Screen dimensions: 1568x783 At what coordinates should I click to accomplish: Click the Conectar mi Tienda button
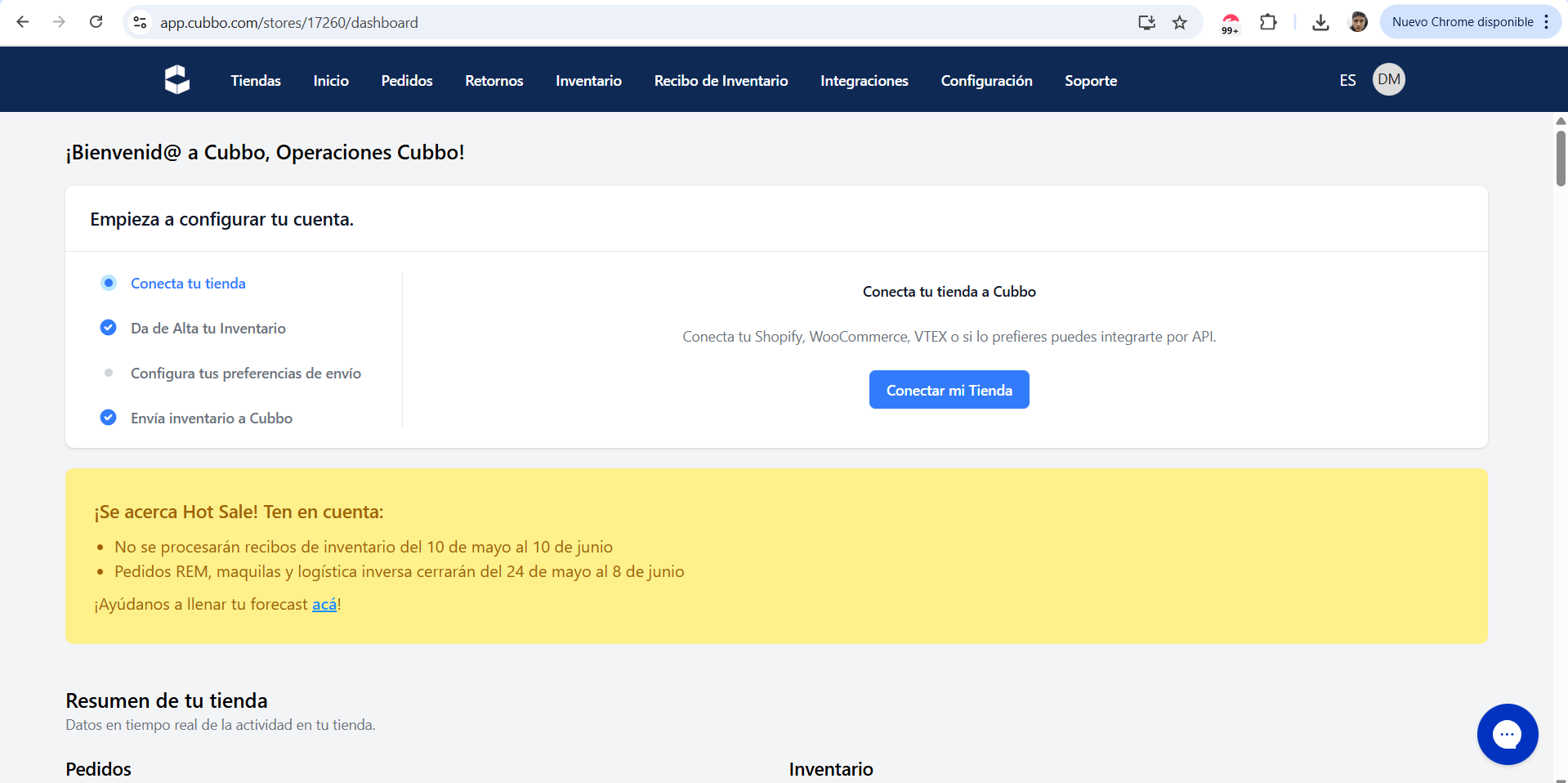pyautogui.click(x=949, y=390)
